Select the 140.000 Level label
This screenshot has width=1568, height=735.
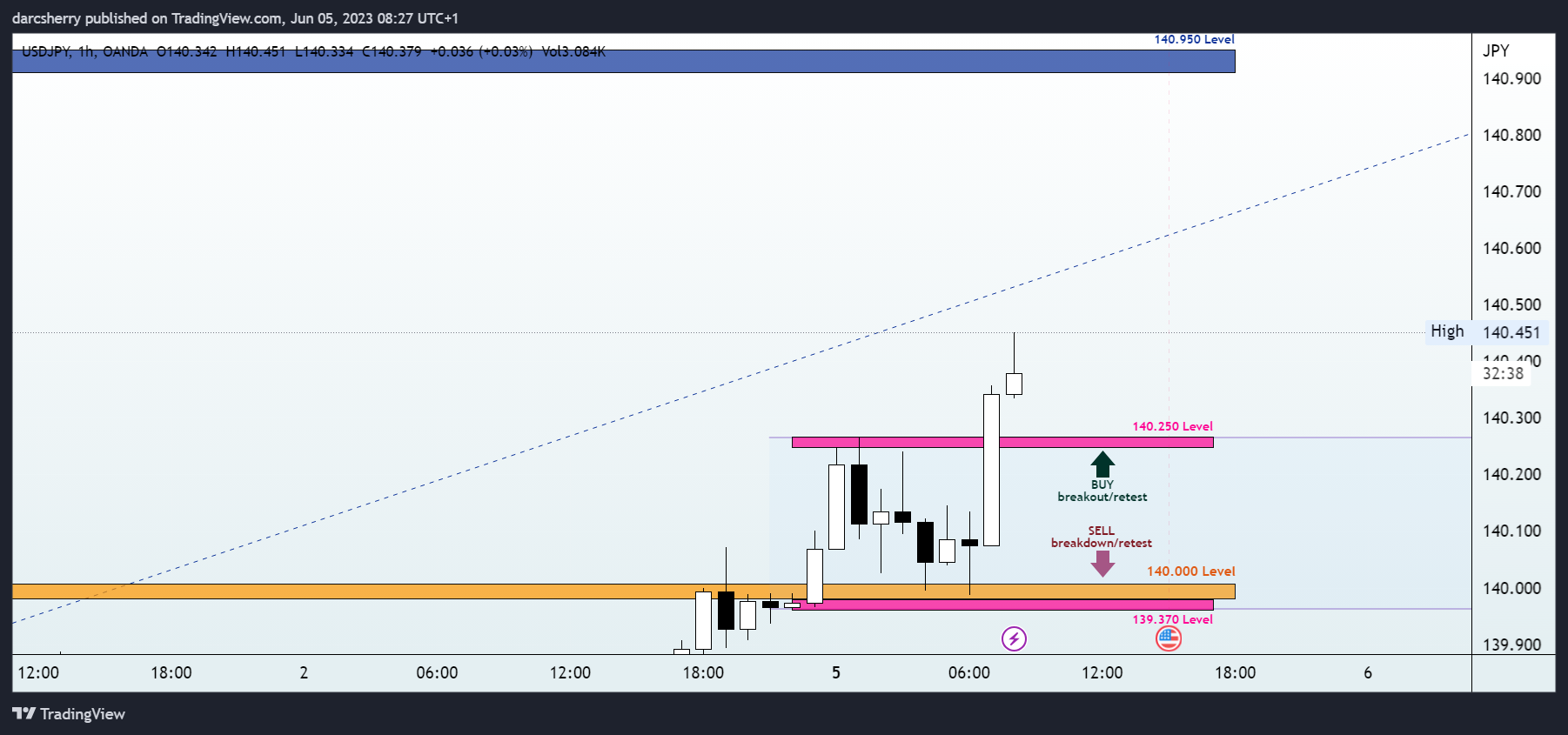pos(1190,571)
